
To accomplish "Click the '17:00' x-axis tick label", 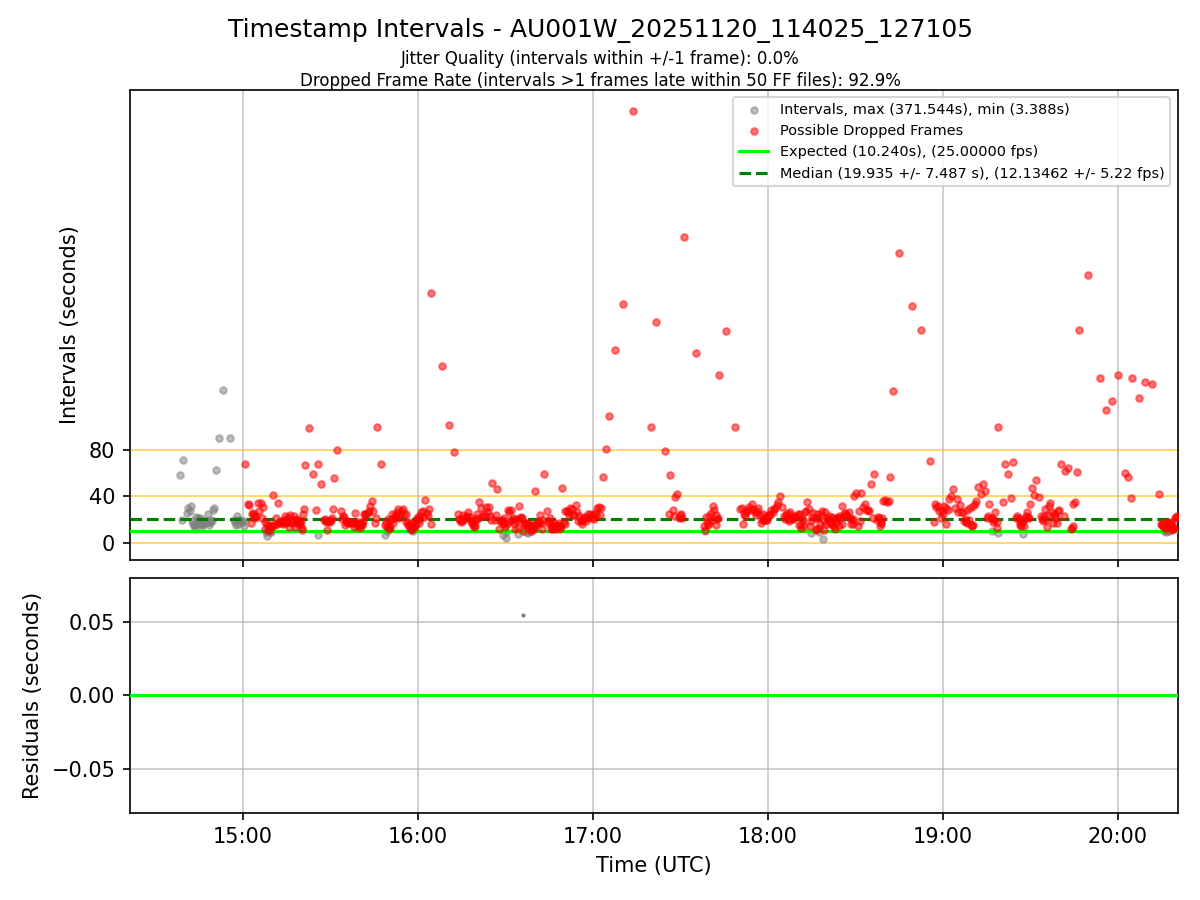I will 593,836.
